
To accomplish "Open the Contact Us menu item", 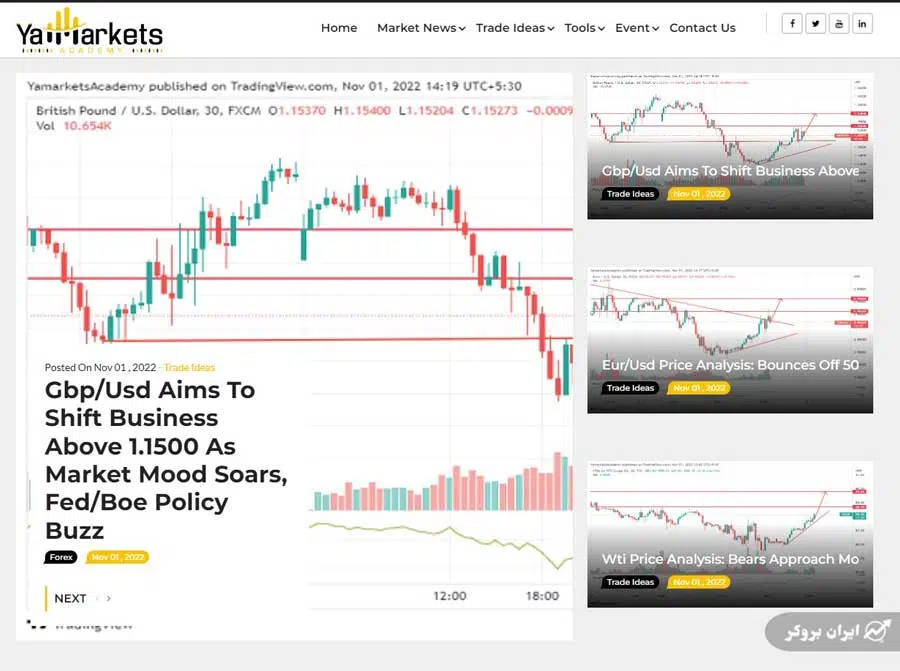I will click(x=702, y=28).
